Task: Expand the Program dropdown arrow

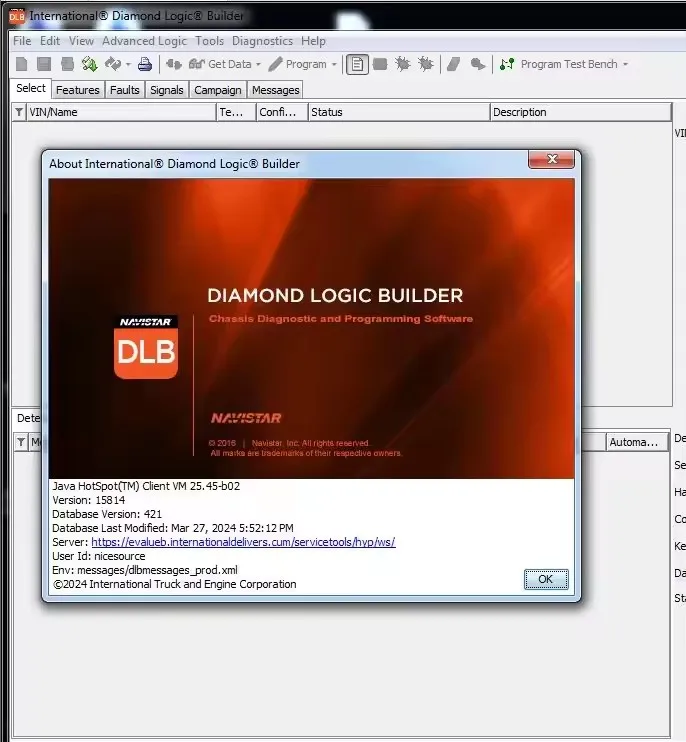Action: pos(334,65)
